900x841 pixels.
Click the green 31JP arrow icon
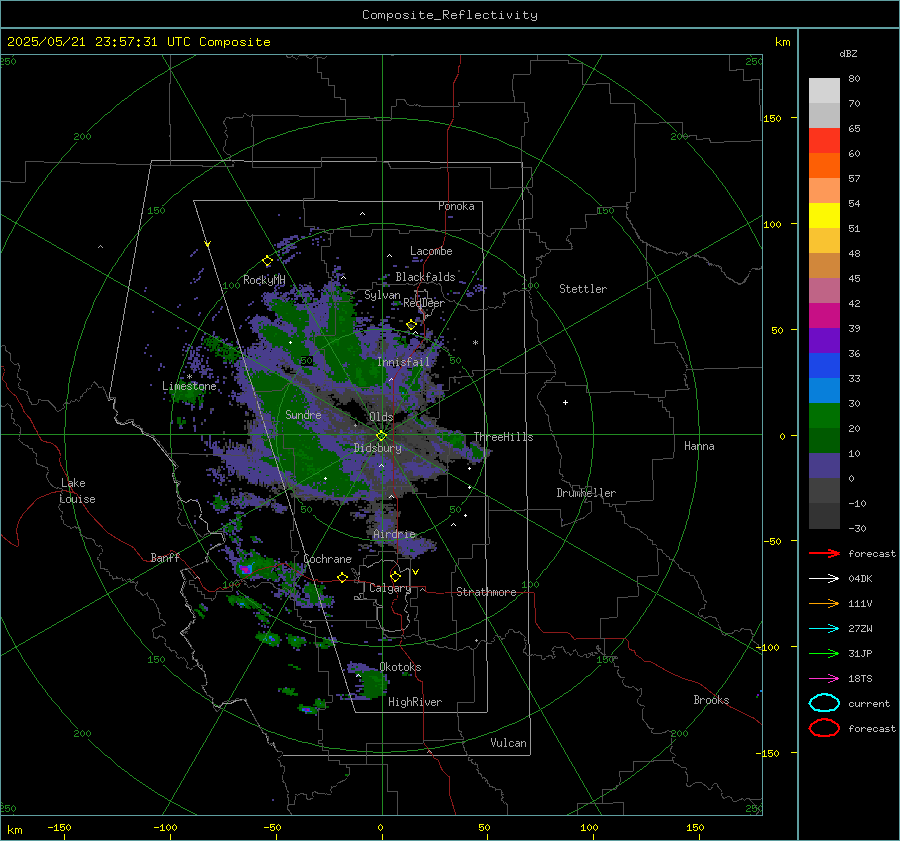tap(824, 653)
